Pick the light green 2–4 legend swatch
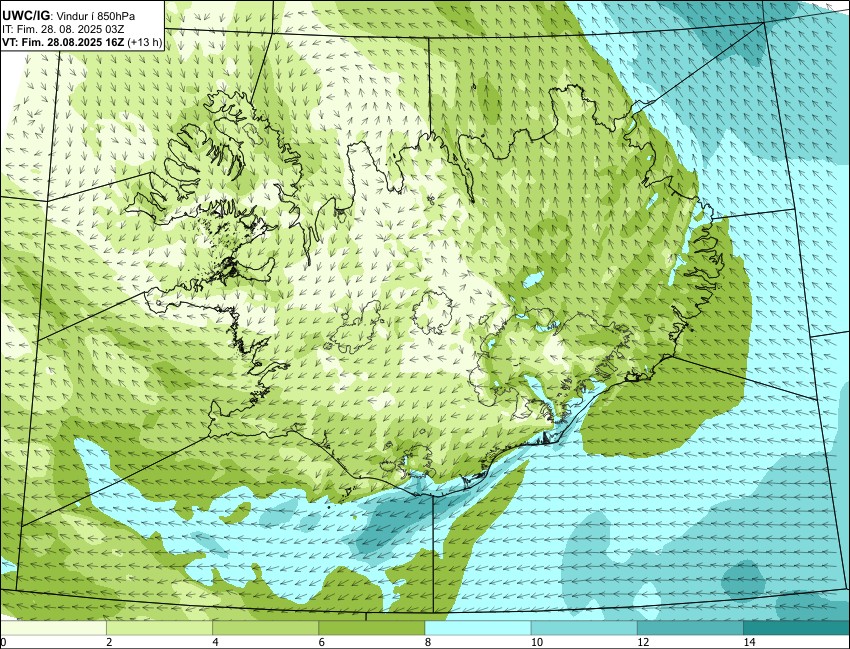Image resolution: width=850 pixels, height=649 pixels. point(159,628)
